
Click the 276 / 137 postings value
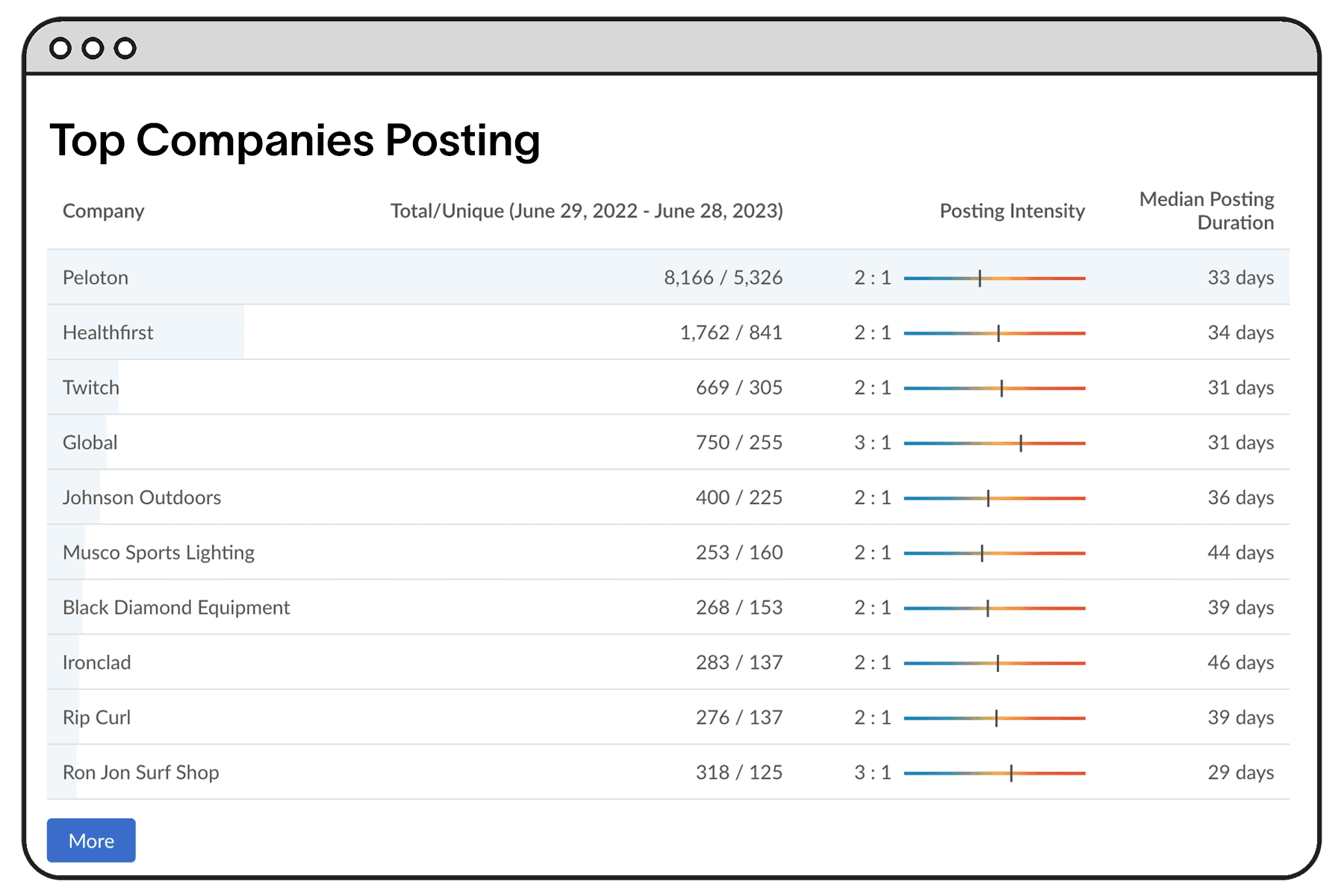coord(739,718)
